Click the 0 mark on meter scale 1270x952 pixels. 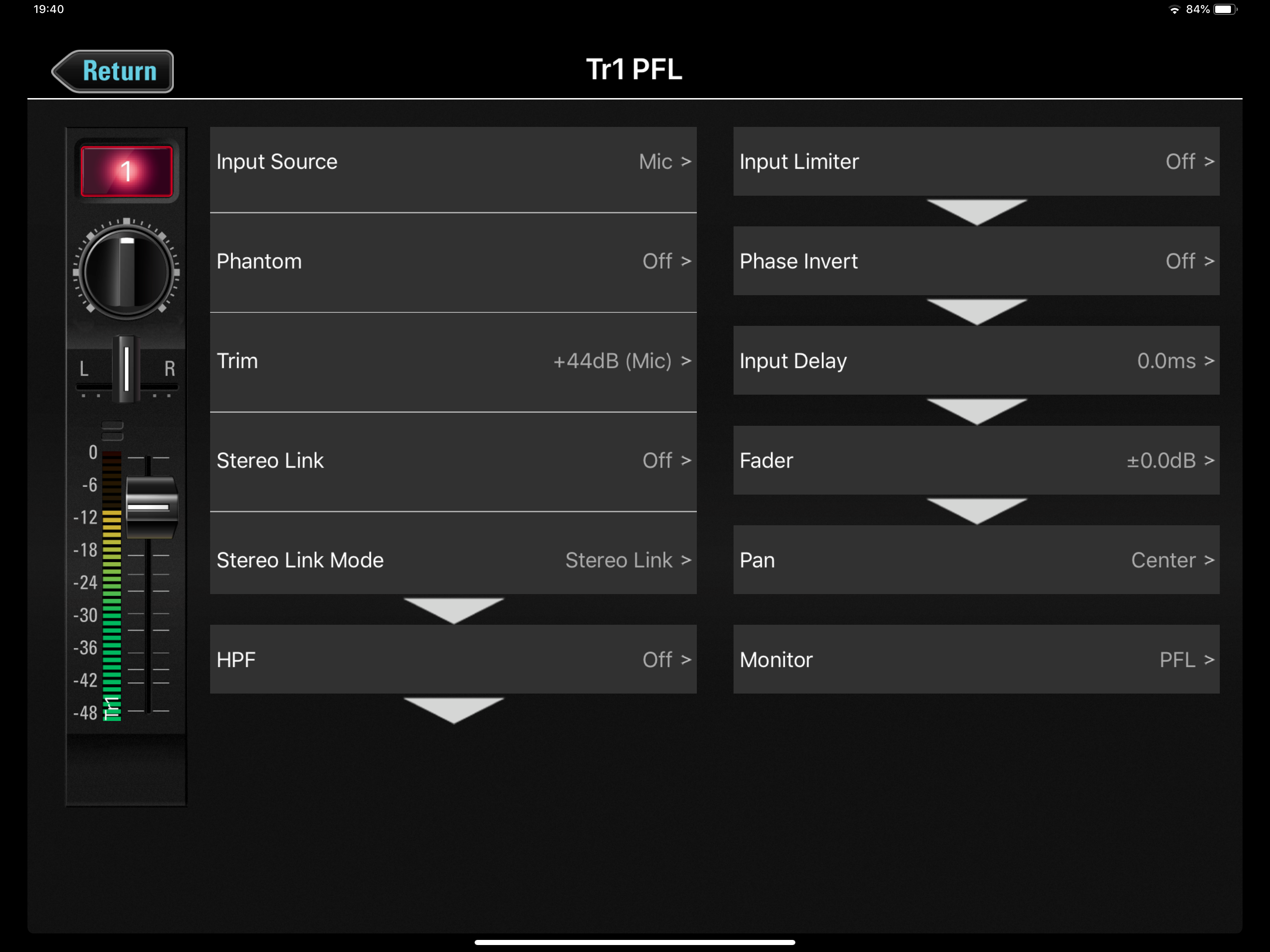93,452
